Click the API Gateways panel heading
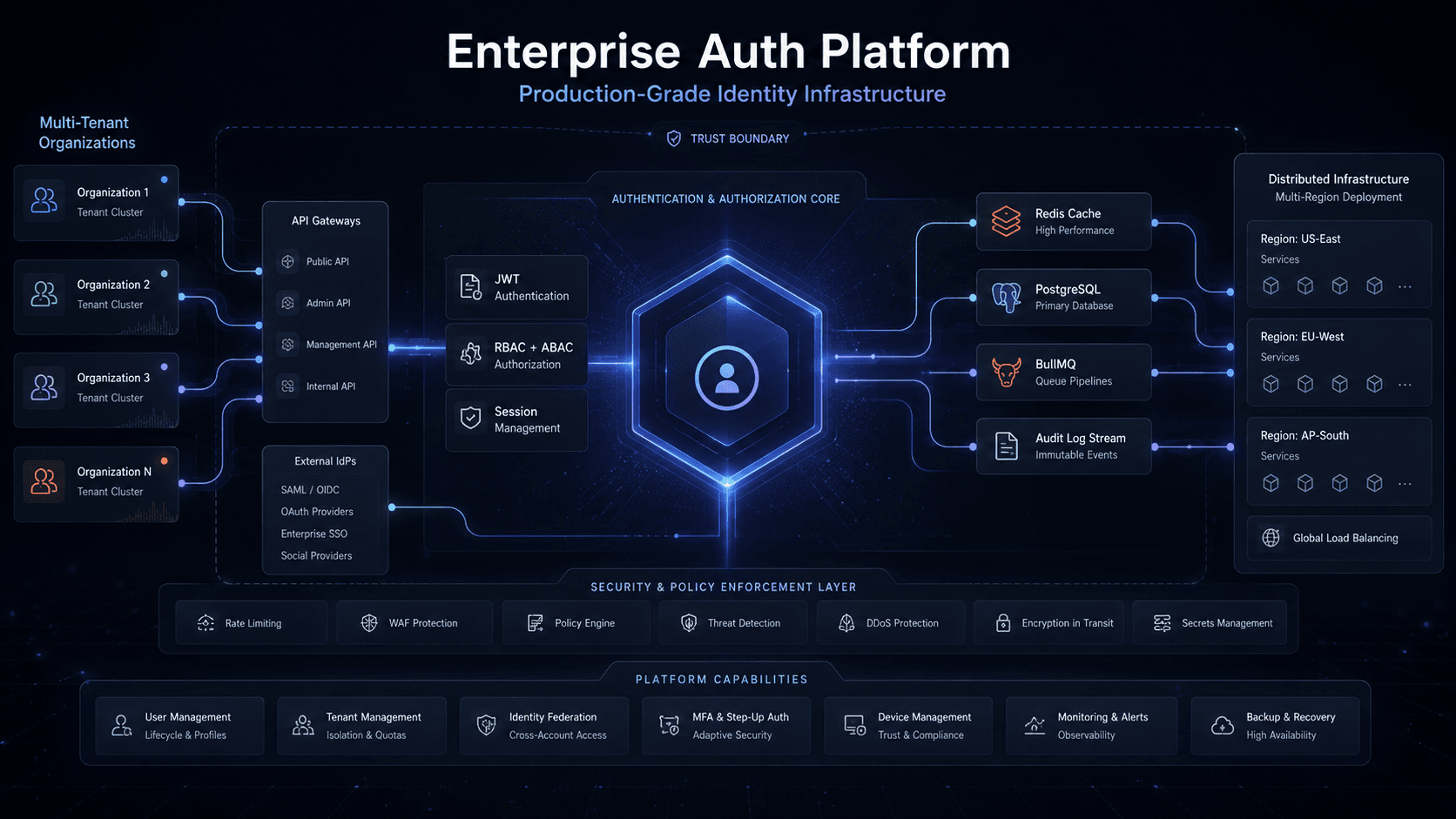The height and width of the screenshot is (819, 1456). pyautogui.click(x=326, y=221)
